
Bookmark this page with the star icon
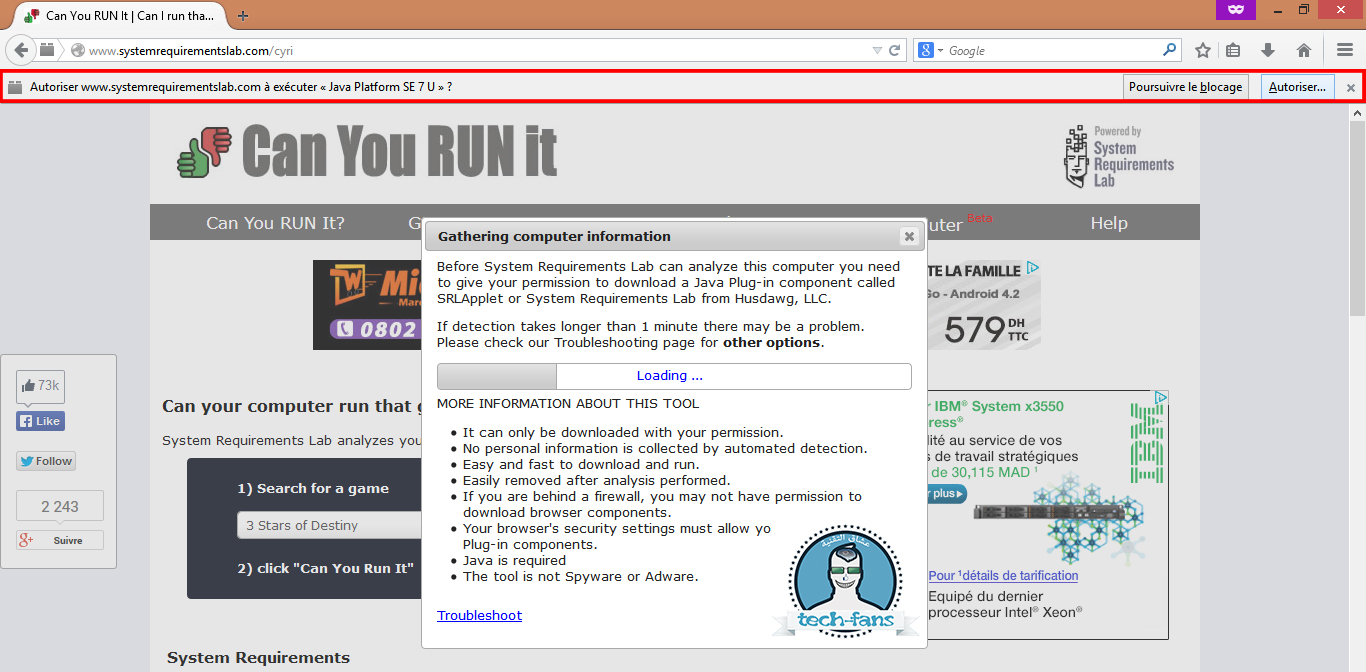1203,50
